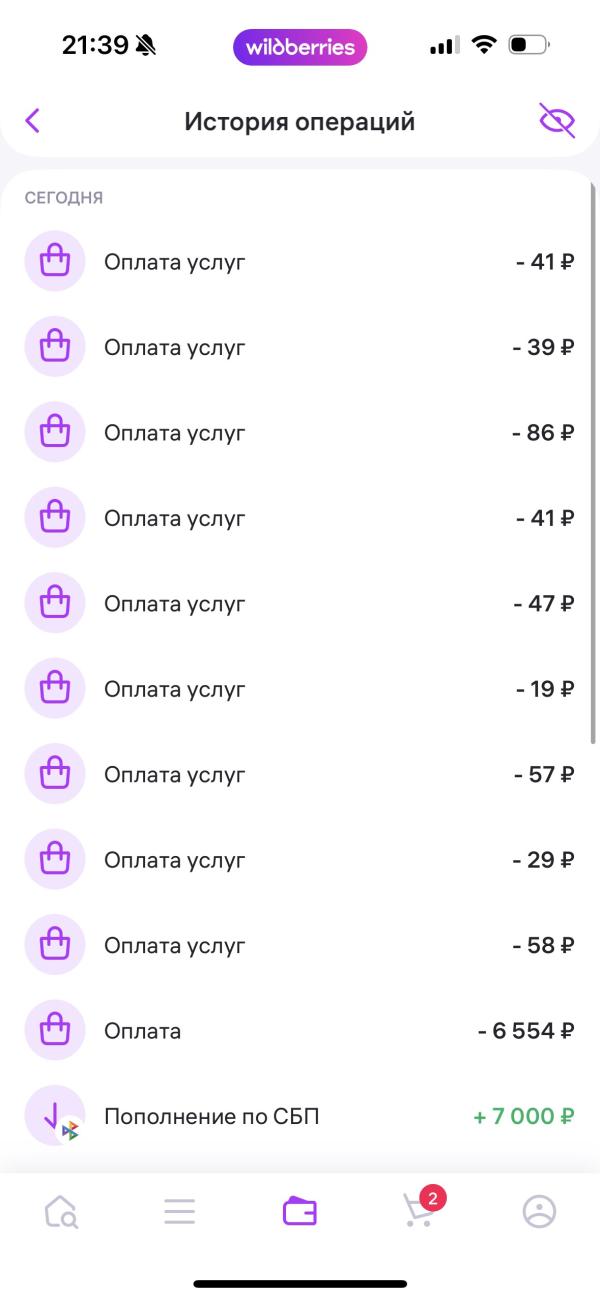
Task: Open the Оплата услуг row for - 57 ₽
Action: [x=300, y=775]
